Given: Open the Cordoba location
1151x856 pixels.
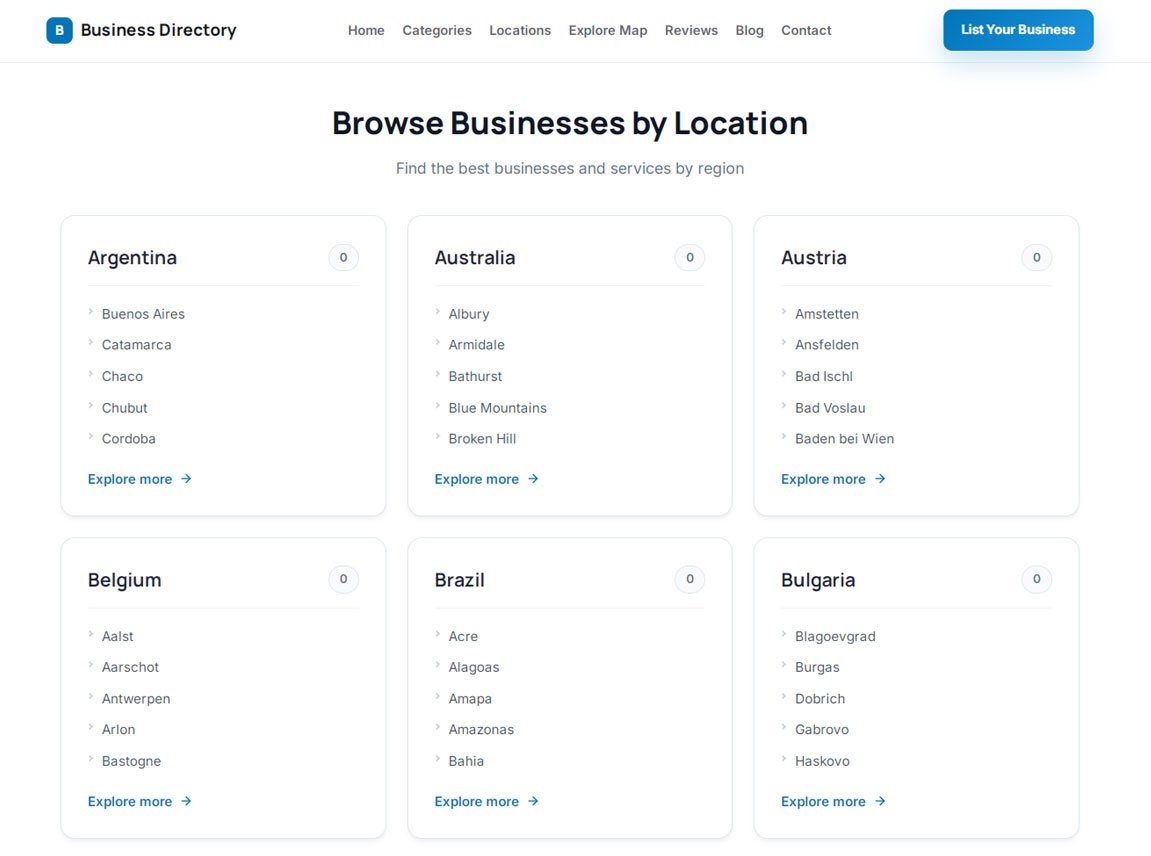Looking at the screenshot, I should (128, 438).
